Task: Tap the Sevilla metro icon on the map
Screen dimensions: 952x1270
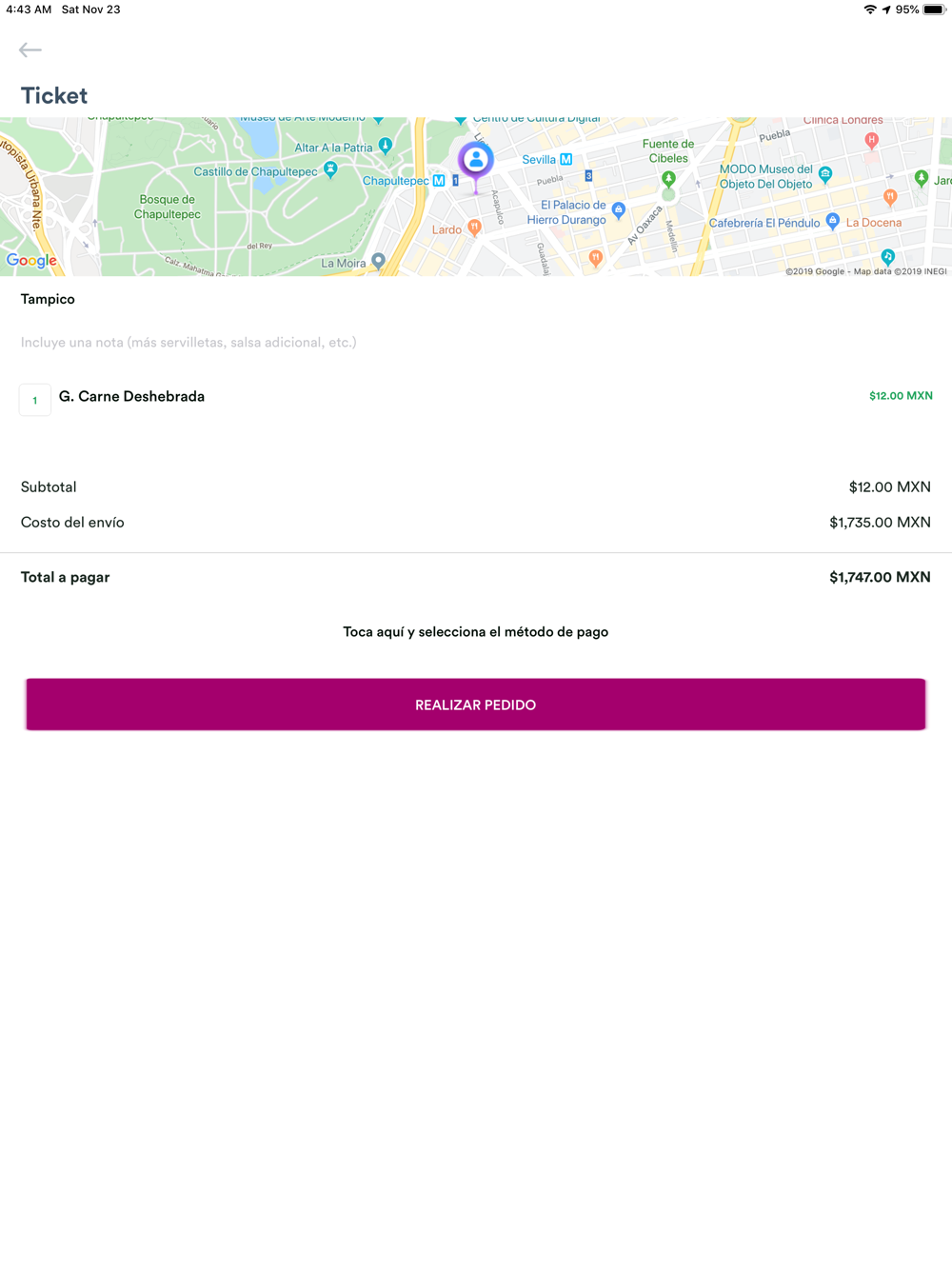Action: pos(566,159)
